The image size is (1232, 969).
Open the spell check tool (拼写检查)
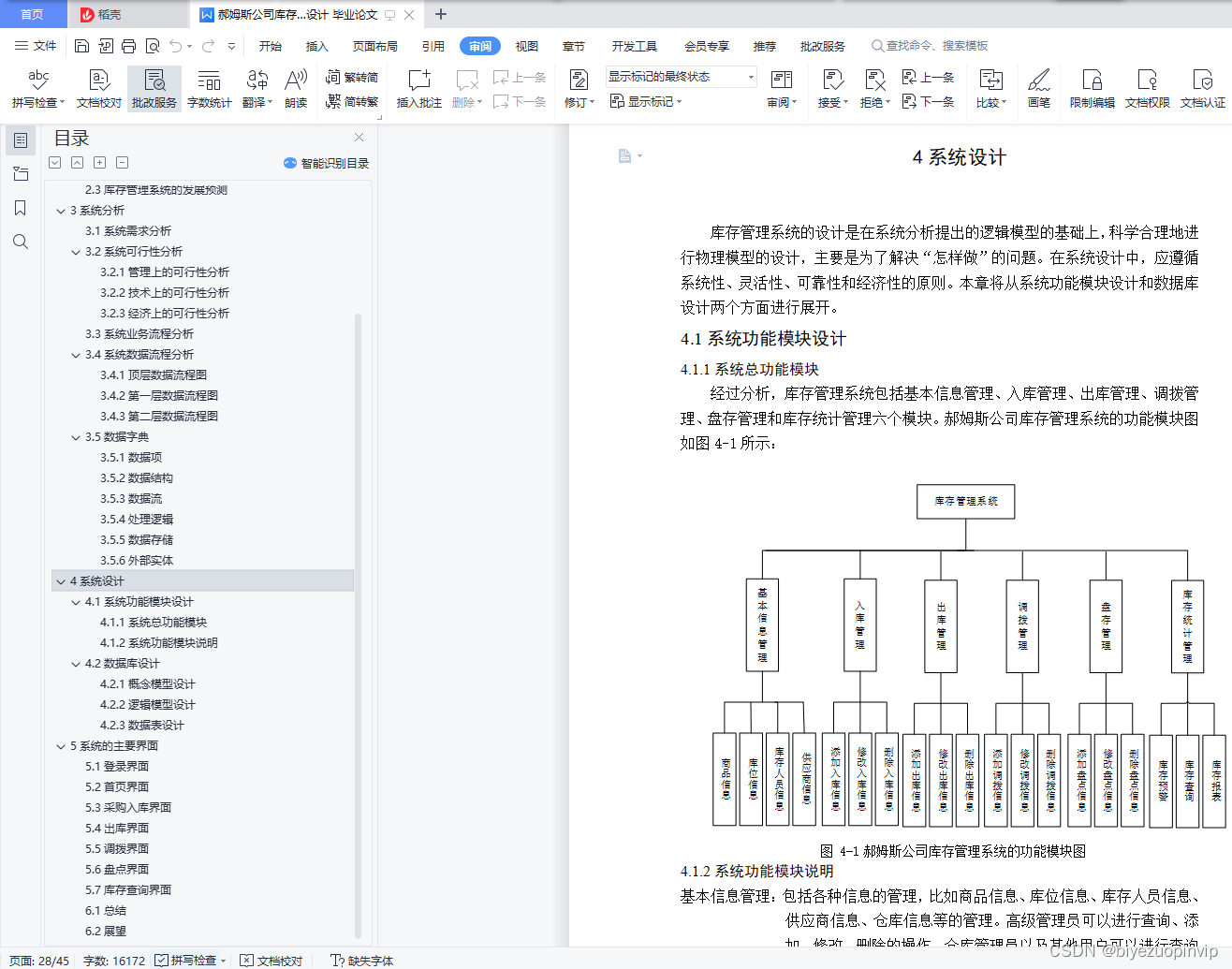[x=37, y=89]
